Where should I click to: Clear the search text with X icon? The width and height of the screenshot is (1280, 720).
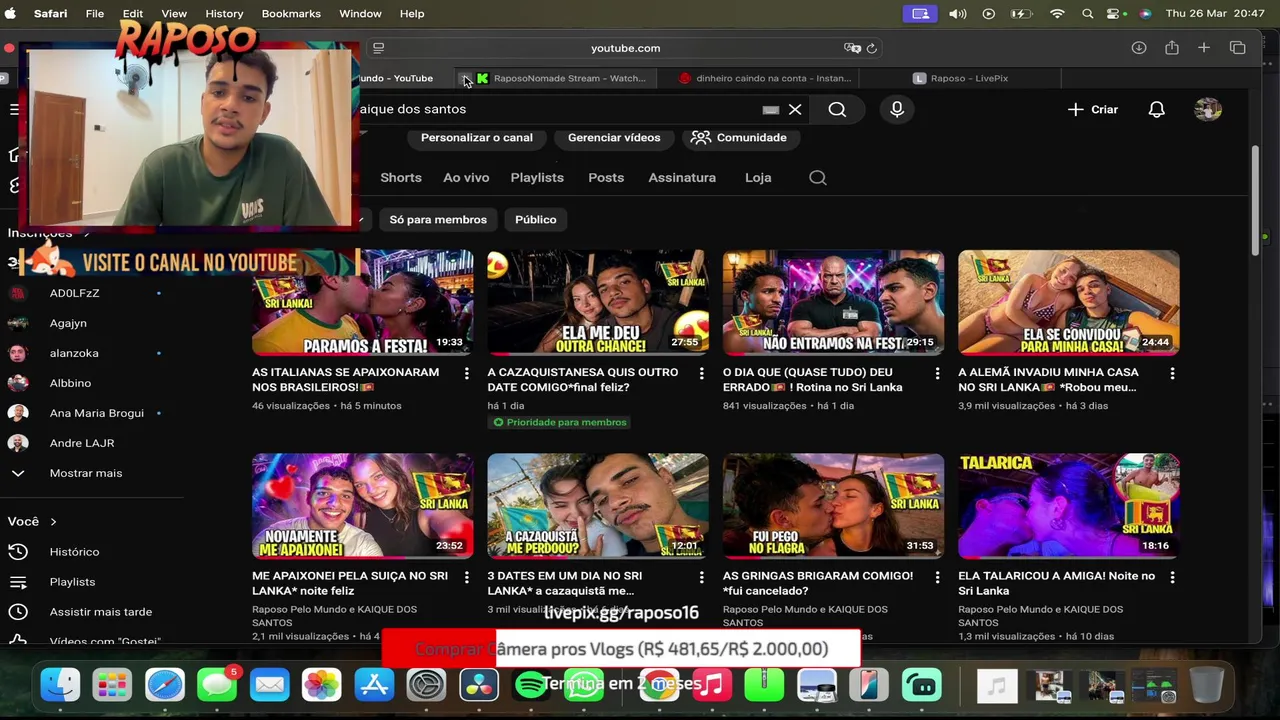795,109
